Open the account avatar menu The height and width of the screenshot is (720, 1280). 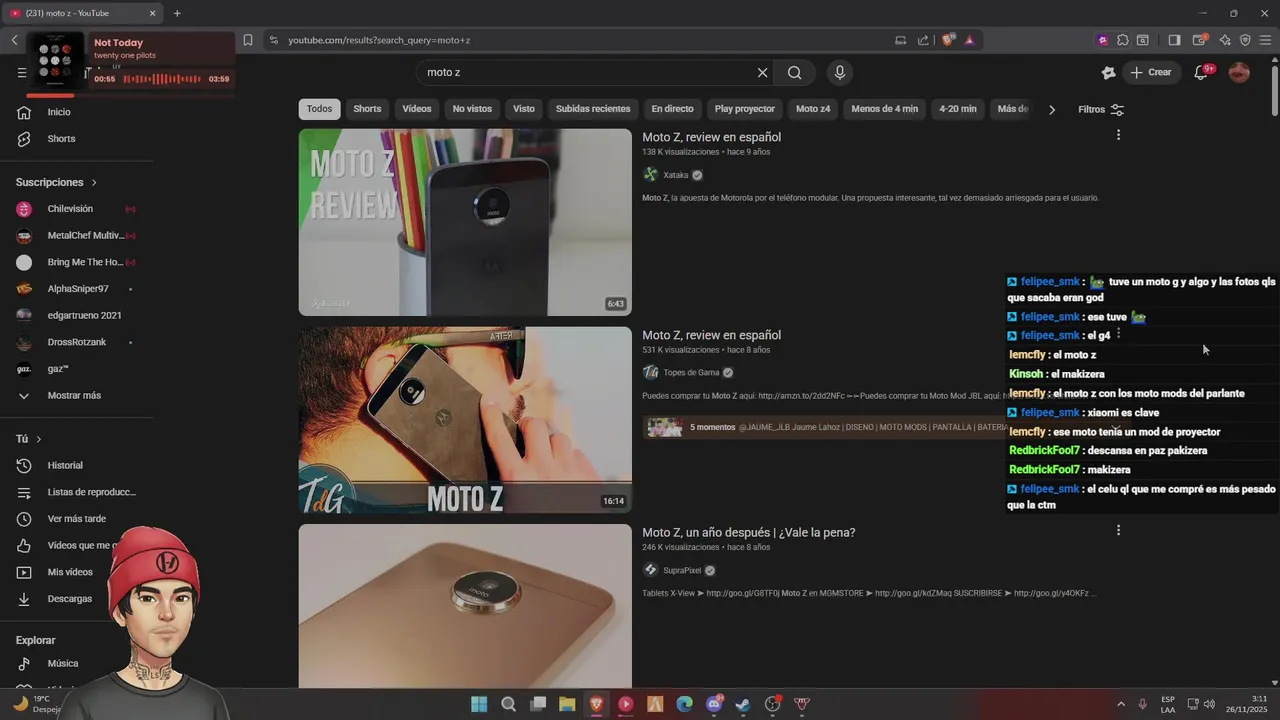[1239, 72]
